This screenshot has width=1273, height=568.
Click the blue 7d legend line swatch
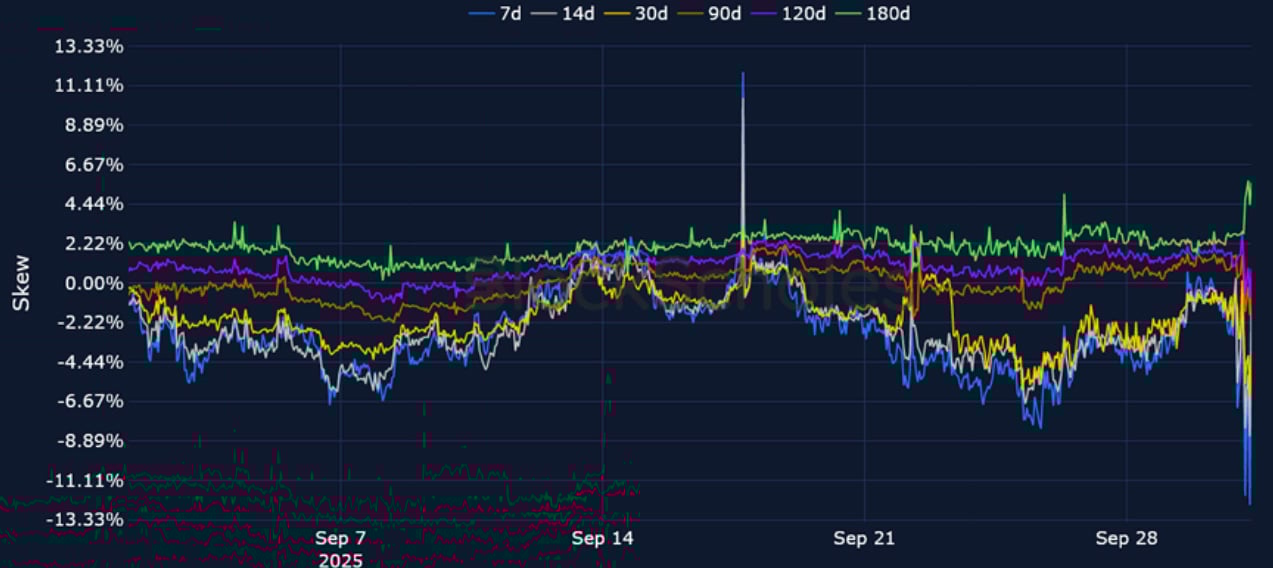click(481, 13)
